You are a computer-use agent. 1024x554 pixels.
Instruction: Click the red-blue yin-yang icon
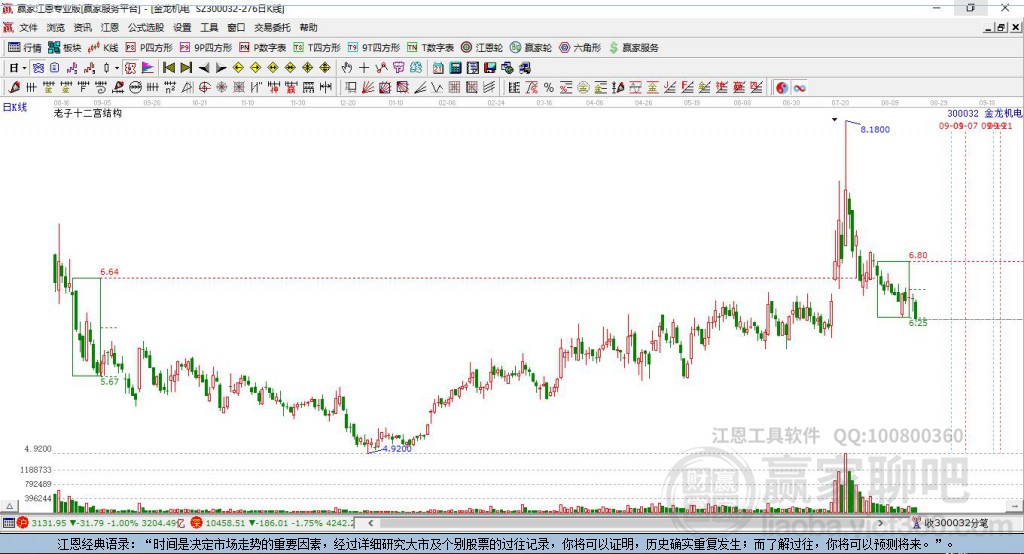[x=782, y=88]
